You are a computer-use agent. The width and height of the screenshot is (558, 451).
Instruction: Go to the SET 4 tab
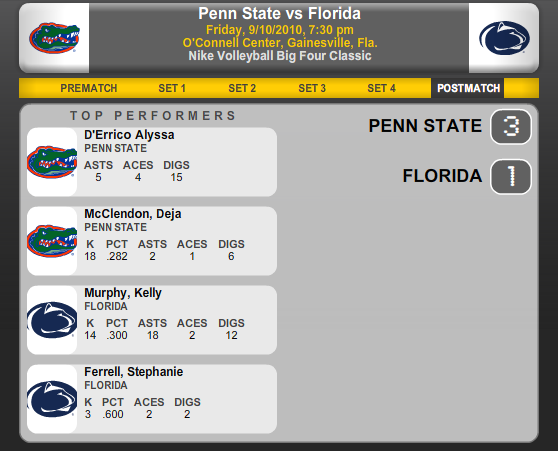click(381, 88)
